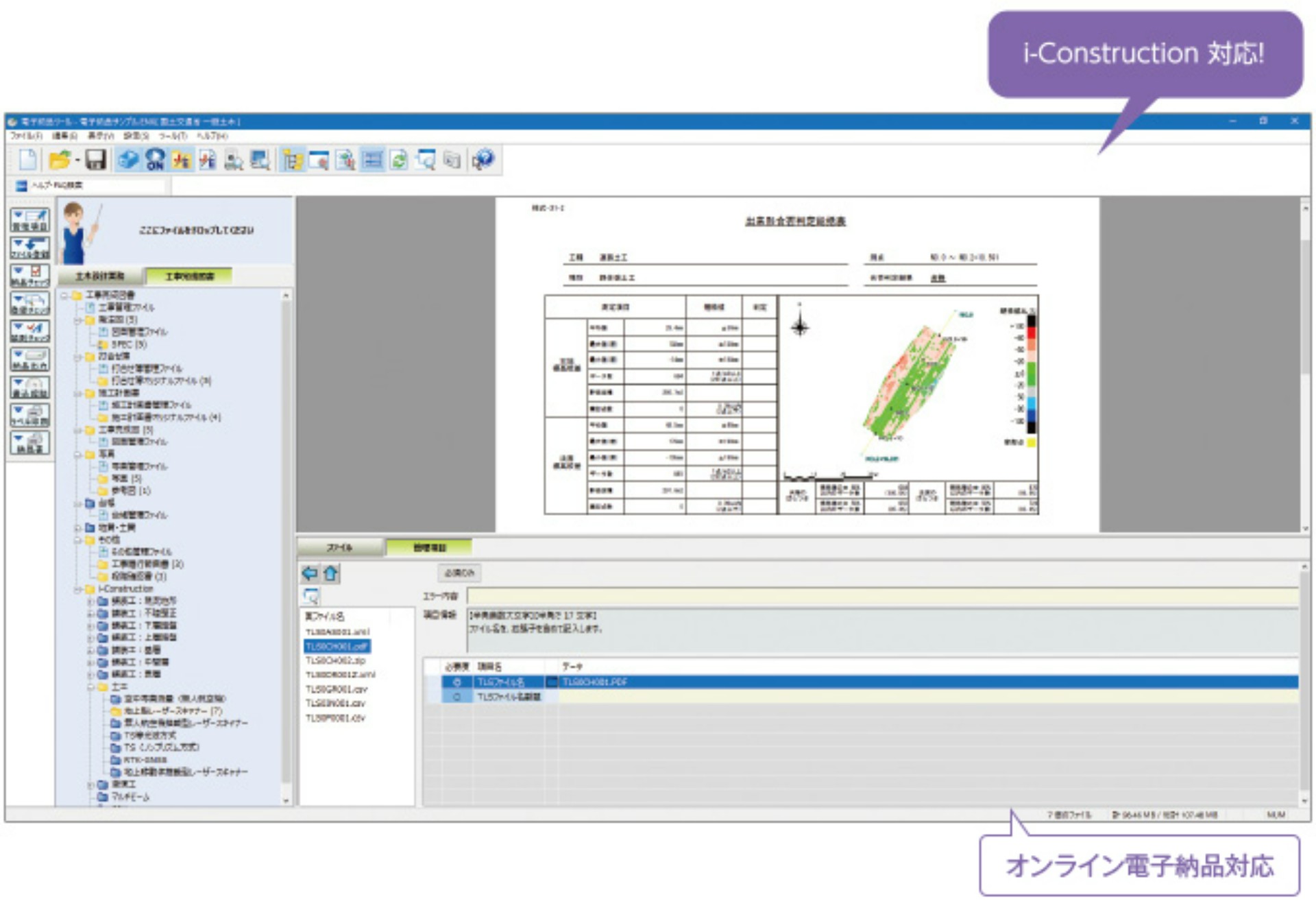
Task: Click the refresh icon in the toolbar
Action: coord(399,161)
